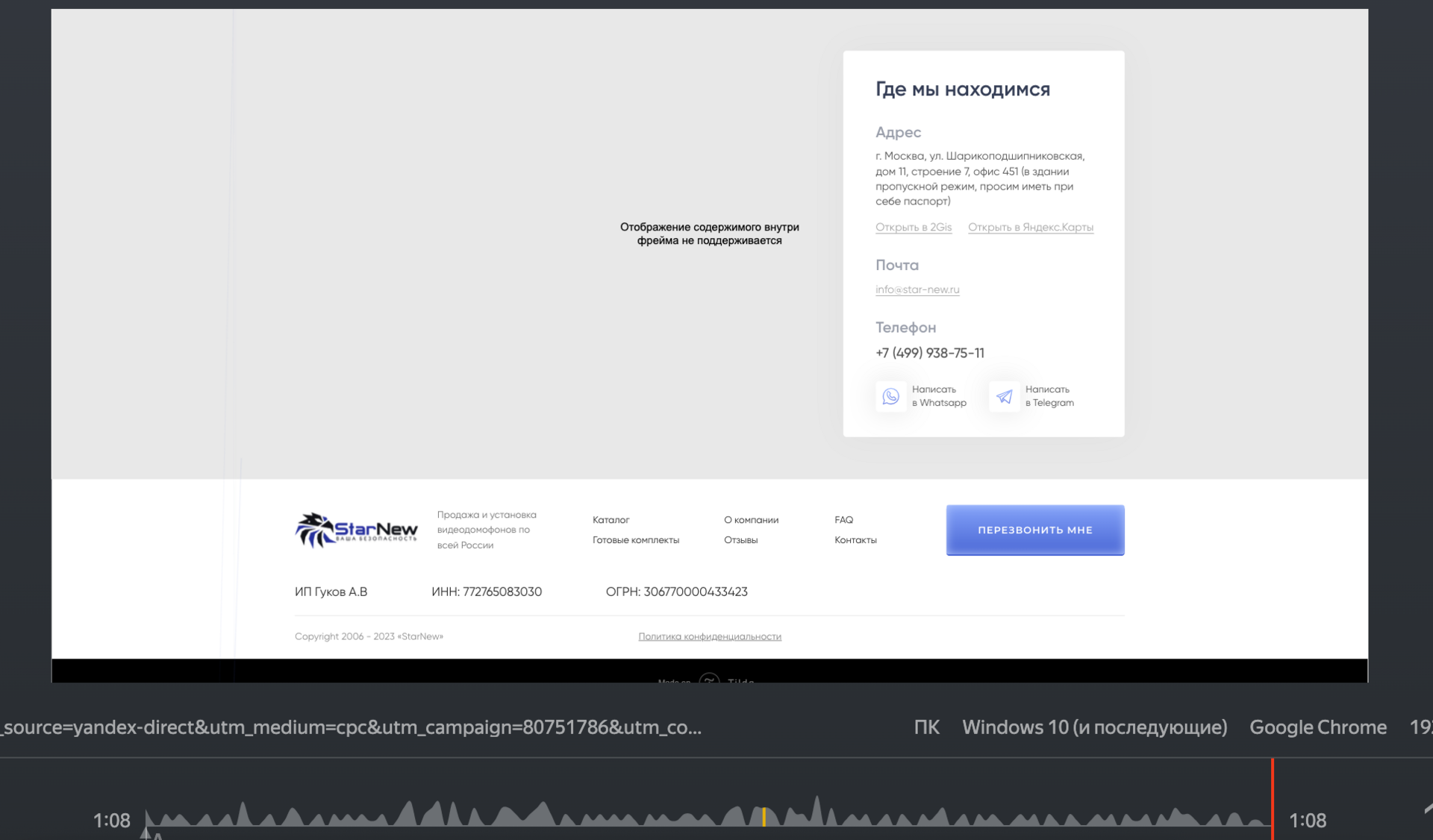
Task: Click the StarNew logo in footer
Action: 356,530
